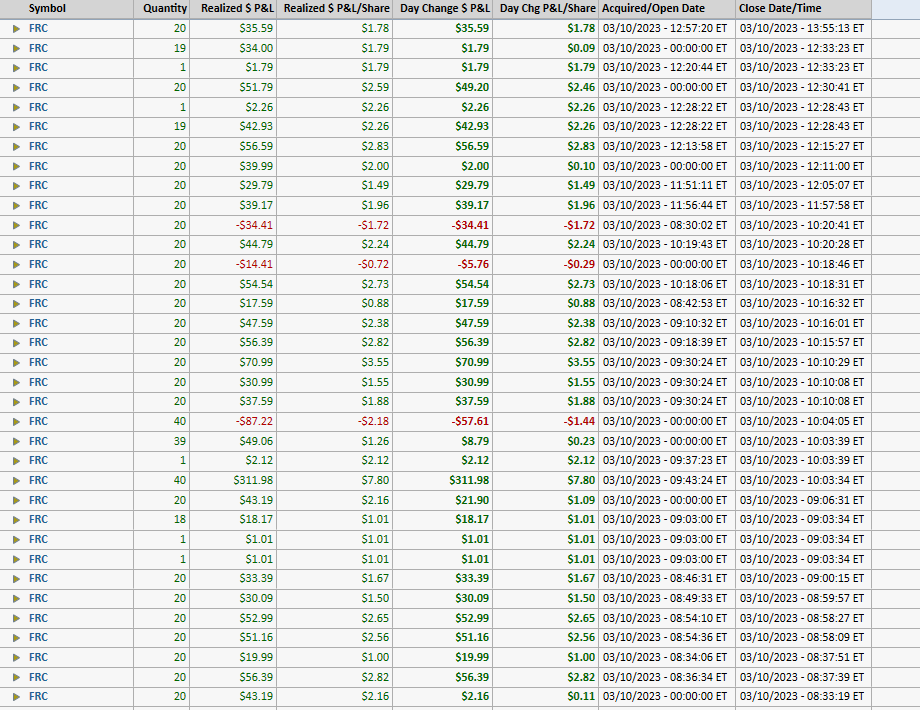Sort by Day Chg P&L/Share header
Viewport: 920px width, 710px height.
pos(546,9)
